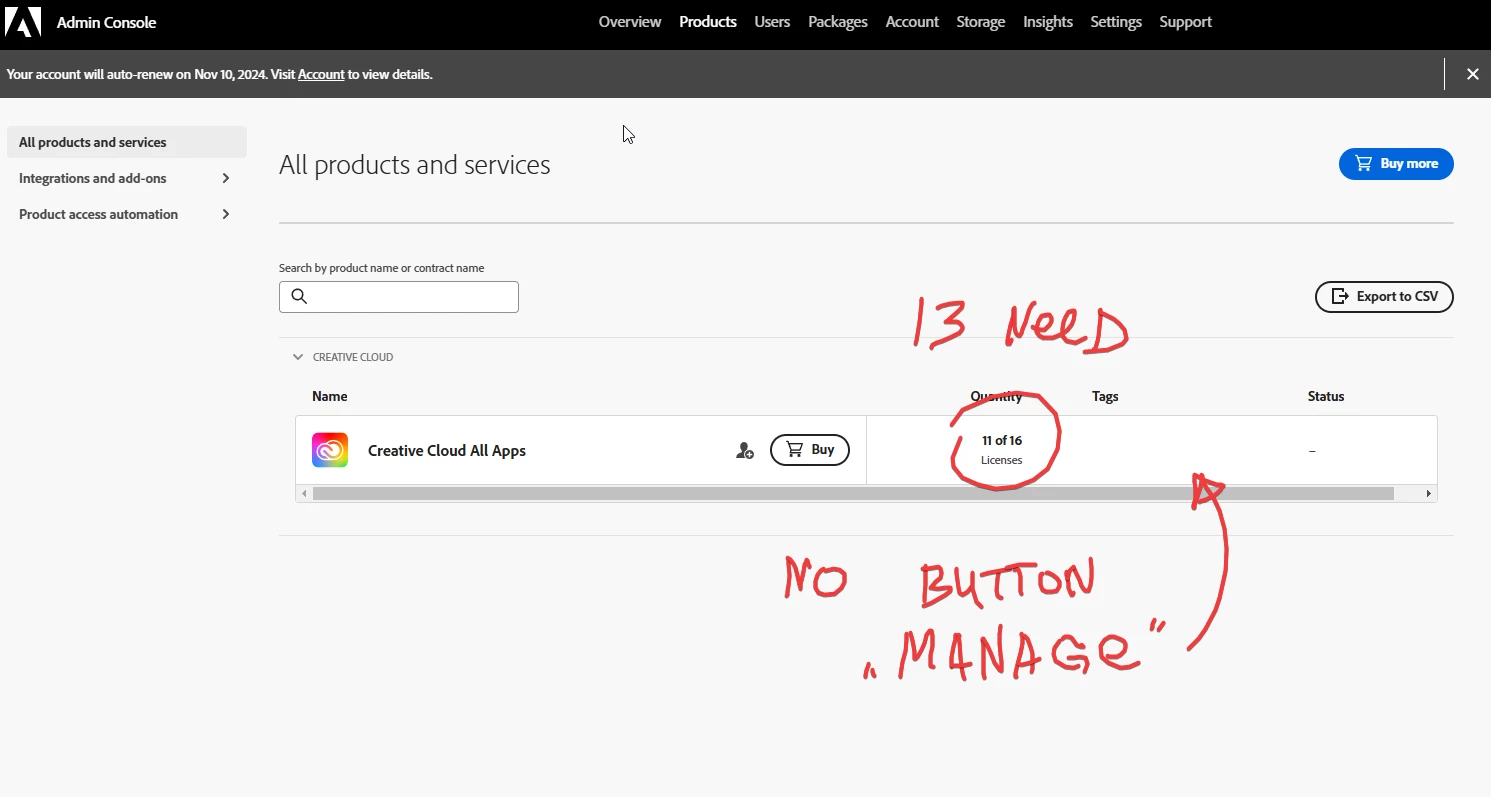This screenshot has width=1491, height=797.
Task: Click the 11 of 16 Licenses quantity
Action: [x=1002, y=450]
